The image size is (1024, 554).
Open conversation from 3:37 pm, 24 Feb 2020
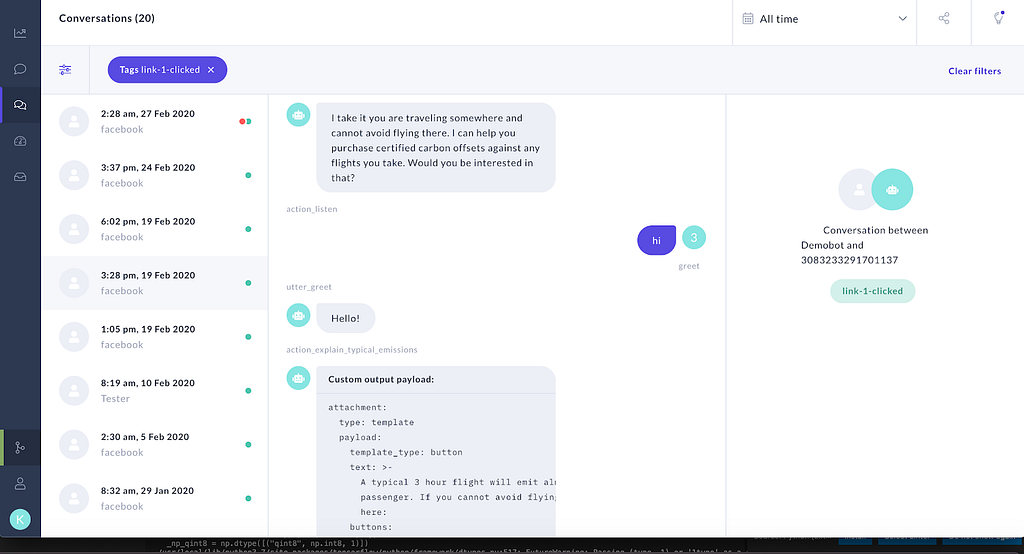click(155, 175)
